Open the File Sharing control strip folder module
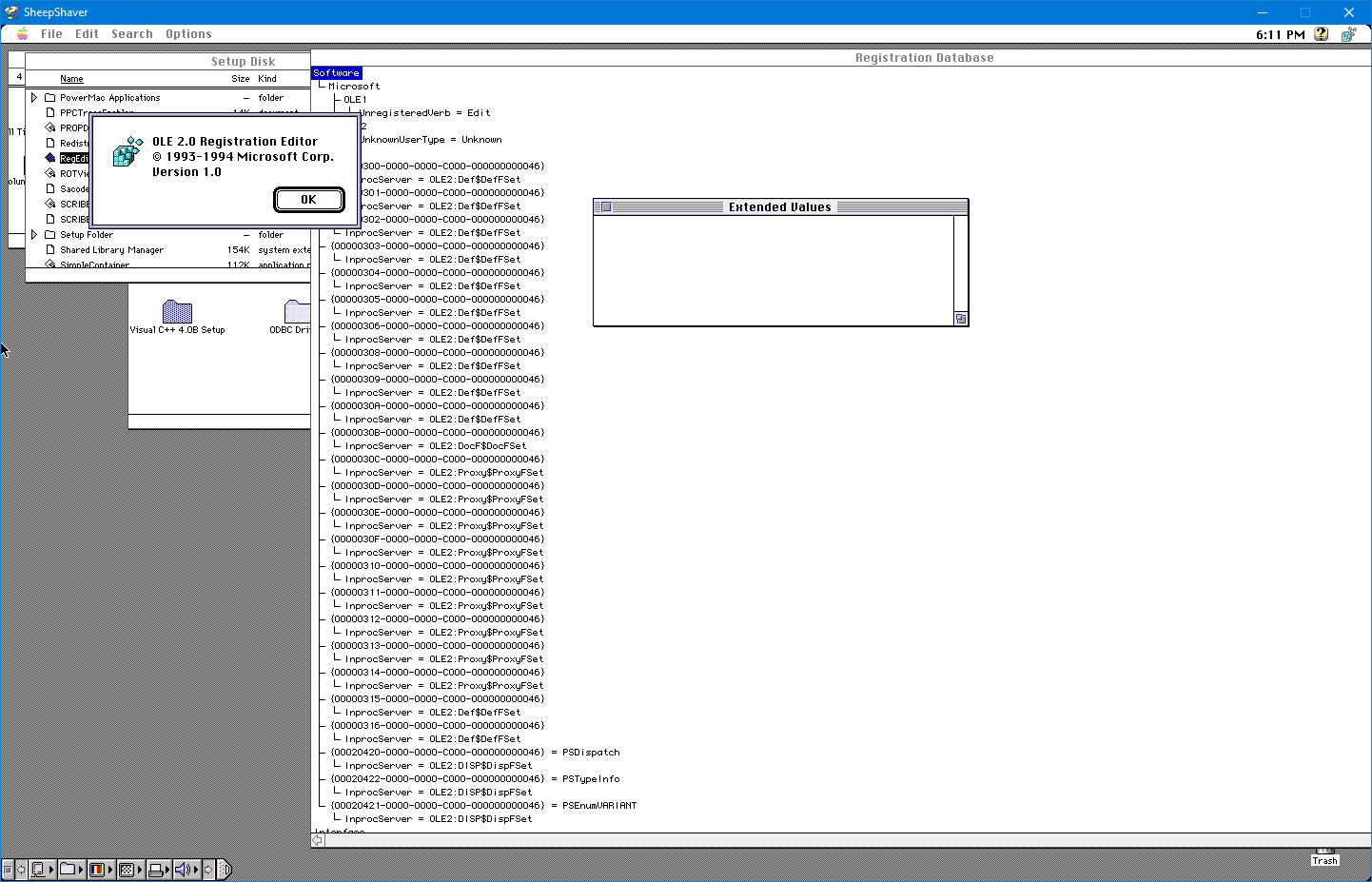 68,870
